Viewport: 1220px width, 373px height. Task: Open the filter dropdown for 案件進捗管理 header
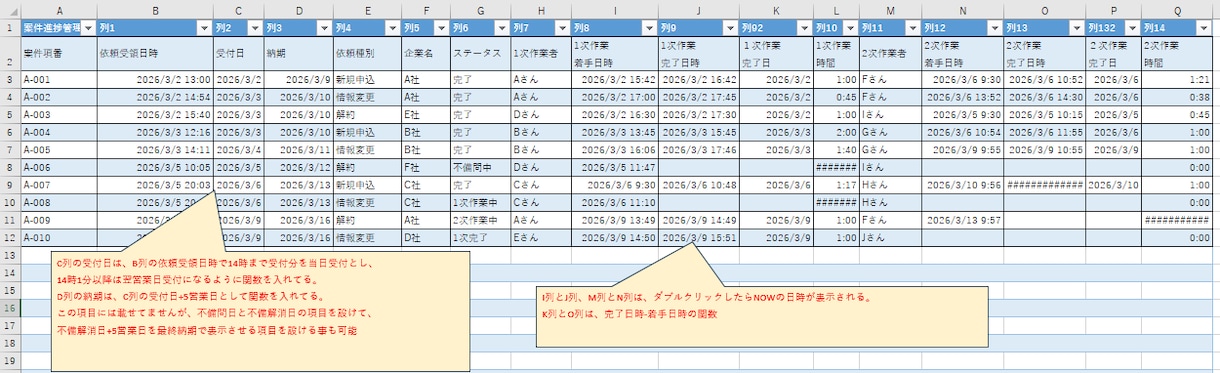click(89, 28)
